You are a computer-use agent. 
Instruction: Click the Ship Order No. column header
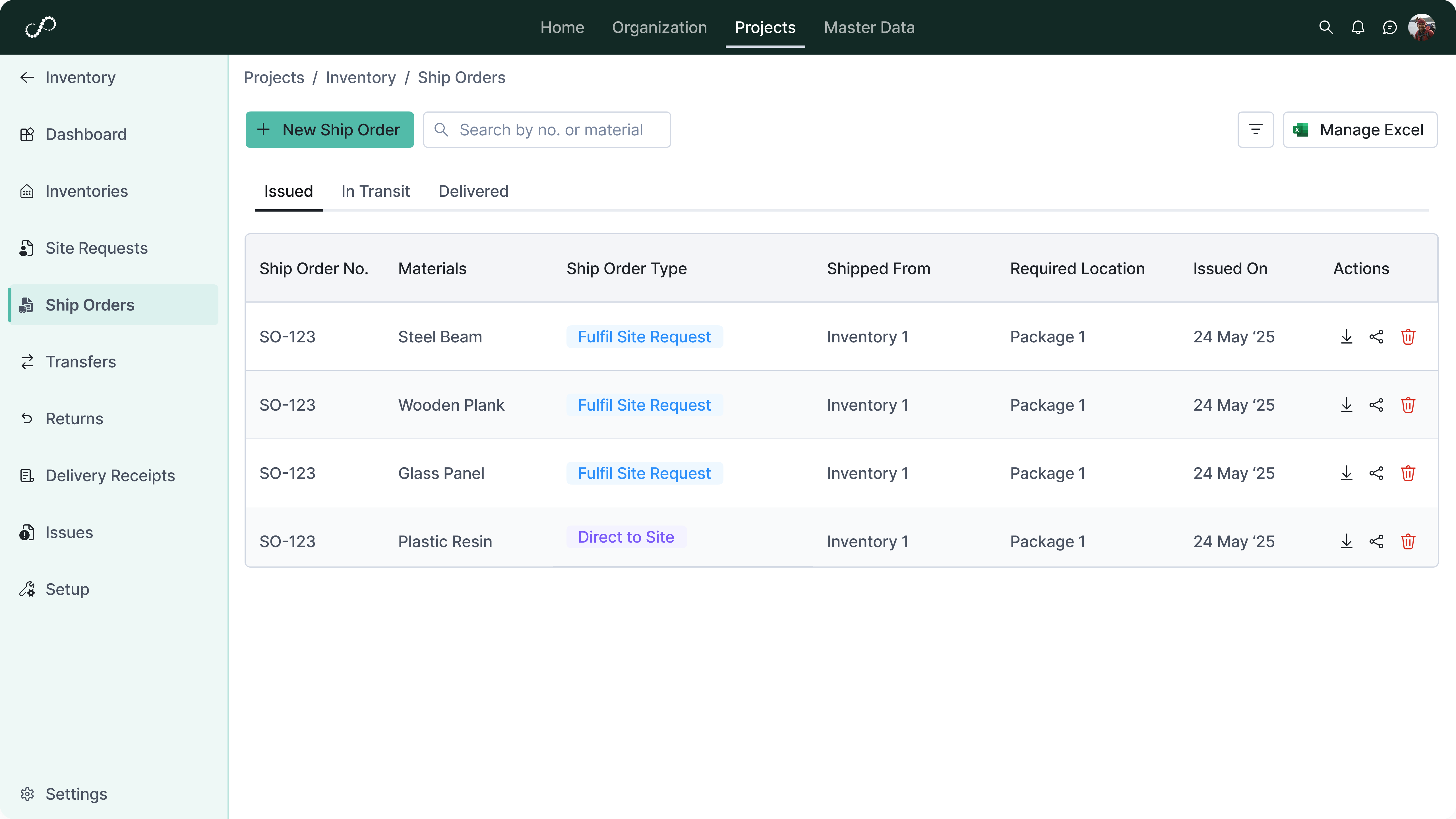[314, 268]
